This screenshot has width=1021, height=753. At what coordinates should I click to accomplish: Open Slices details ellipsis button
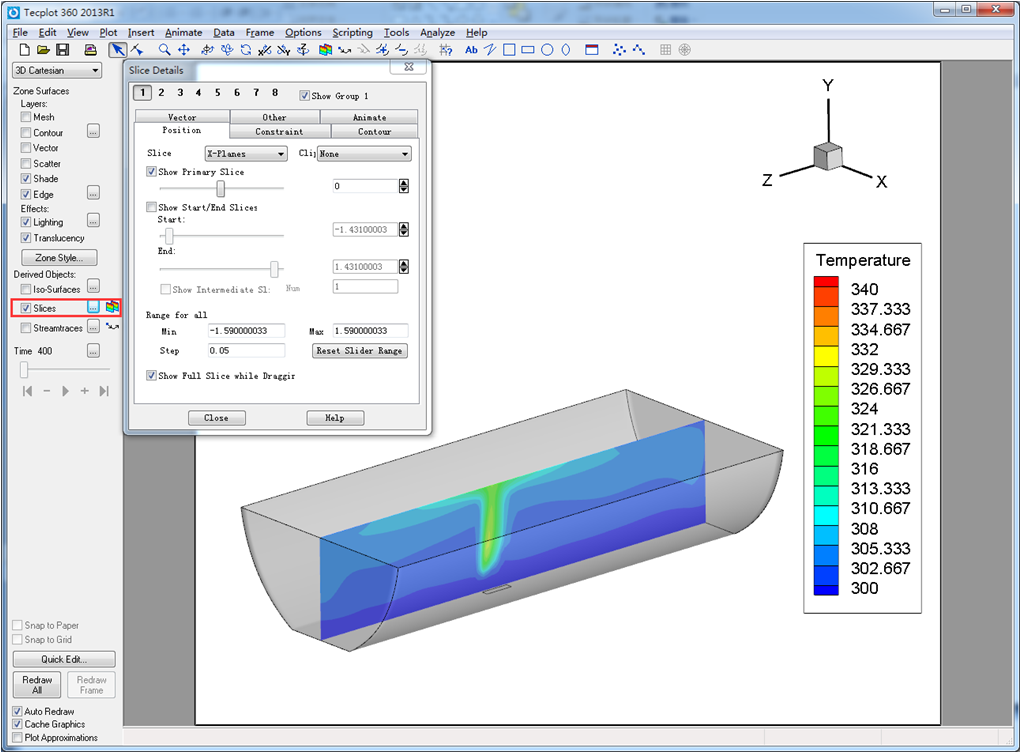[x=94, y=307]
